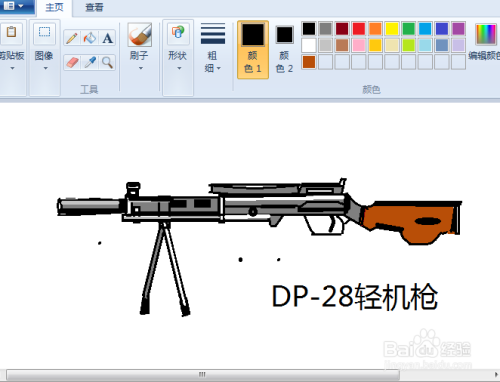This screenshot has width=500, height=382.
Task: Expand the brushes (刷子) dropdown arrow
Action: [x=141, y=68]
